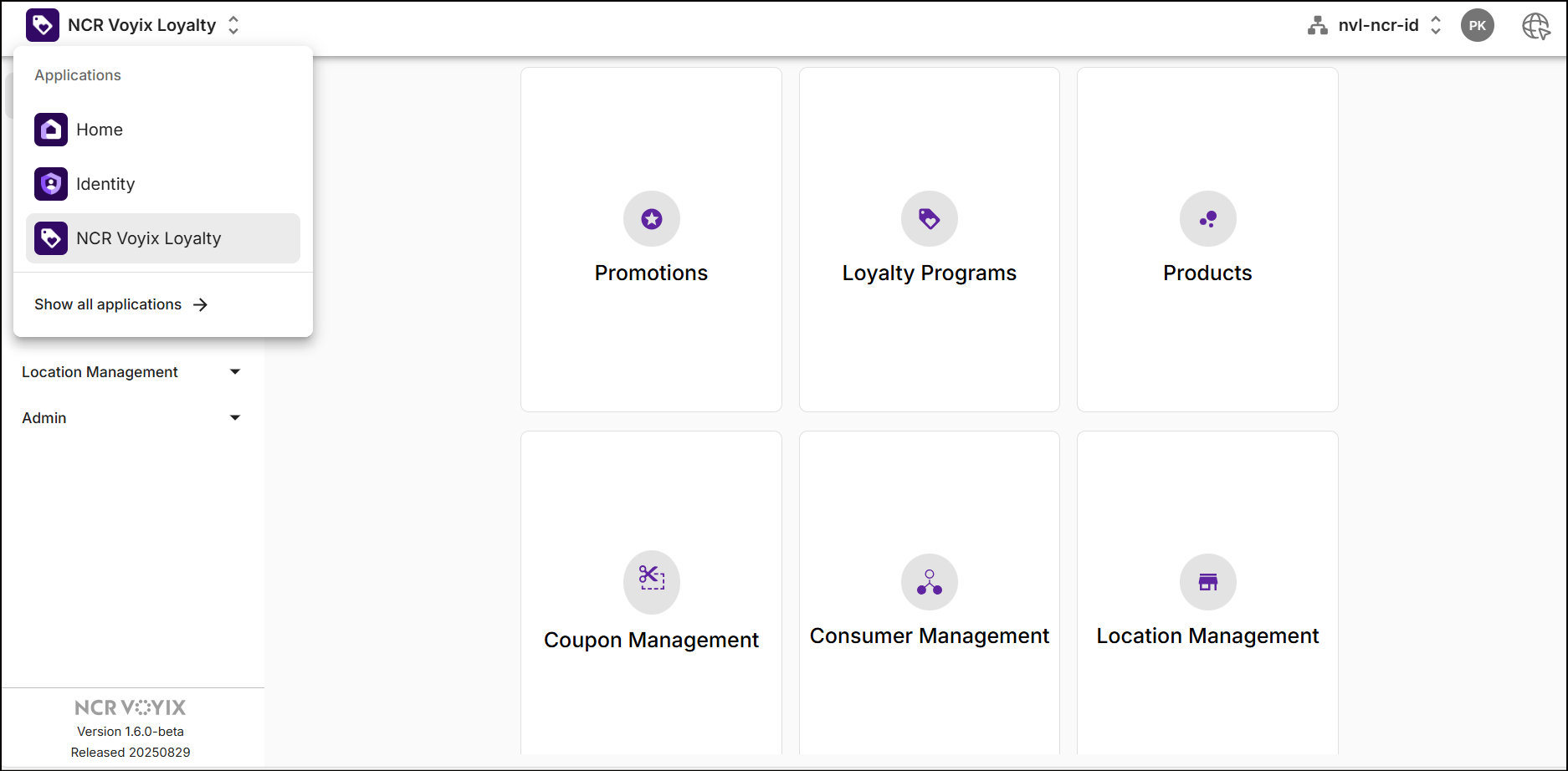Click the Consumer Management nodes icon
This screenshot has height=771, width=1568.
929,582
